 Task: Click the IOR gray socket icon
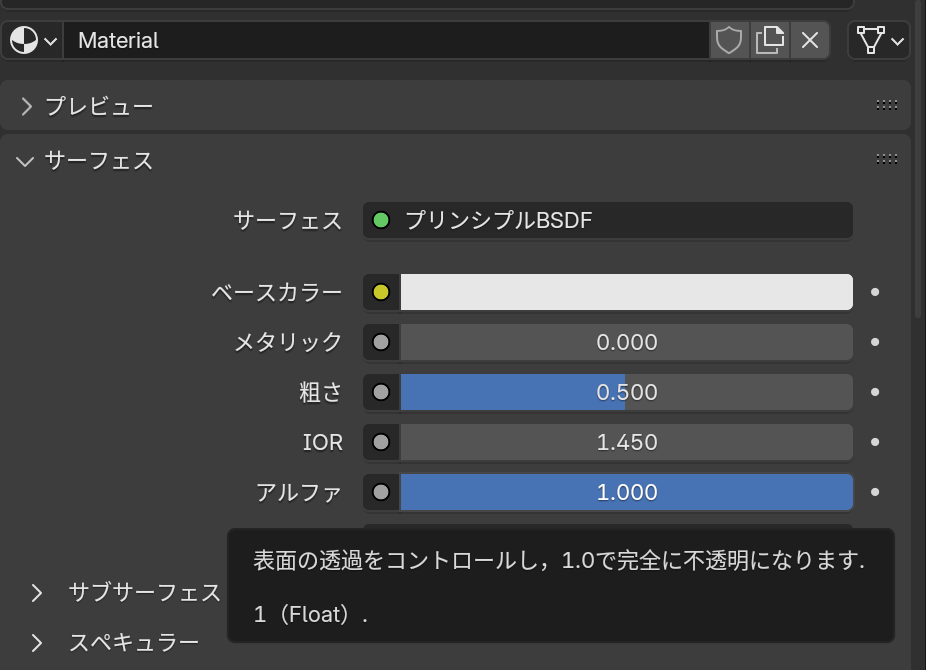(x=381, y=442)
